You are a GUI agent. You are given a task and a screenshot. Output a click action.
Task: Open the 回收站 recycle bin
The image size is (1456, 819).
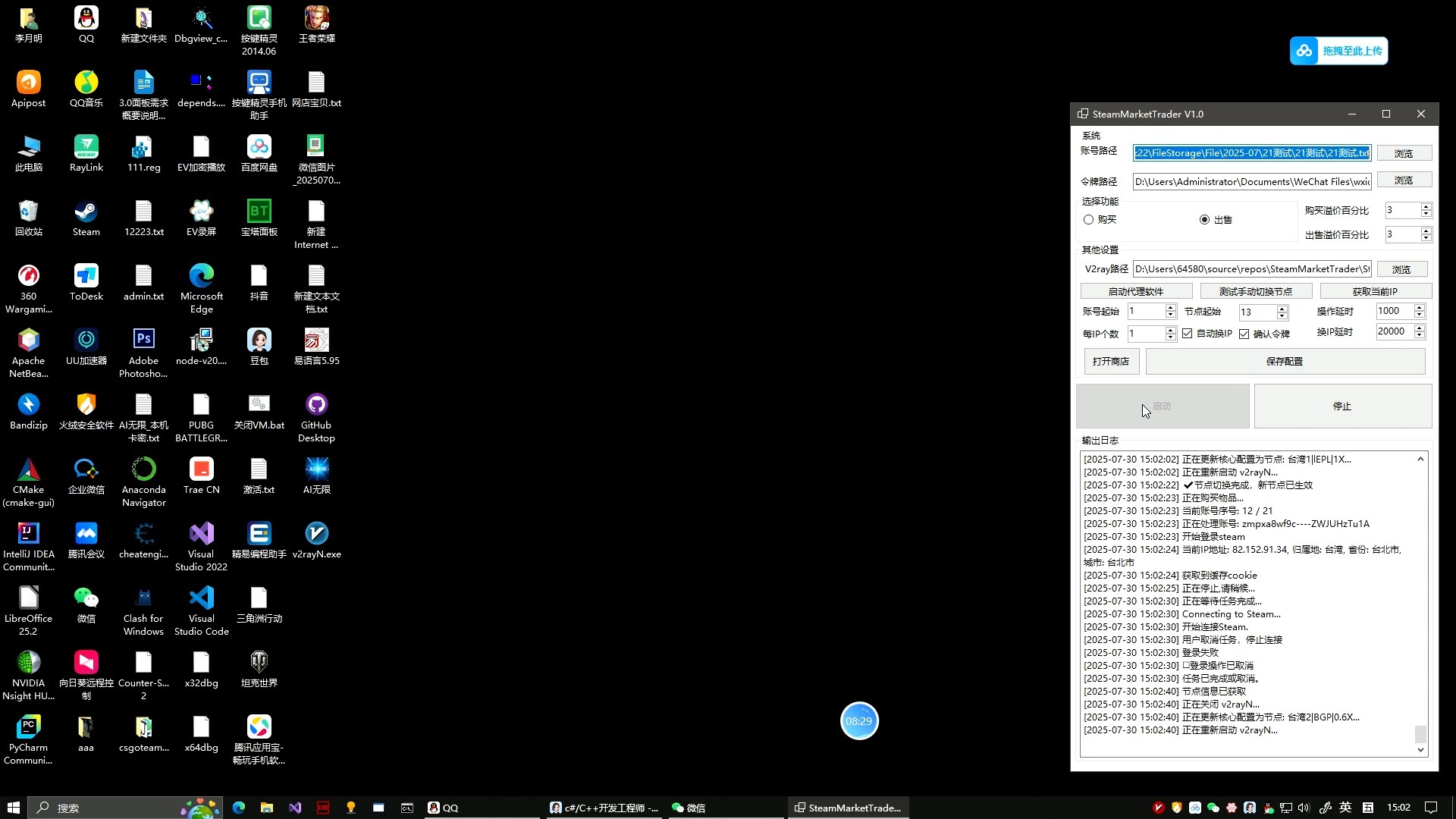28,218
